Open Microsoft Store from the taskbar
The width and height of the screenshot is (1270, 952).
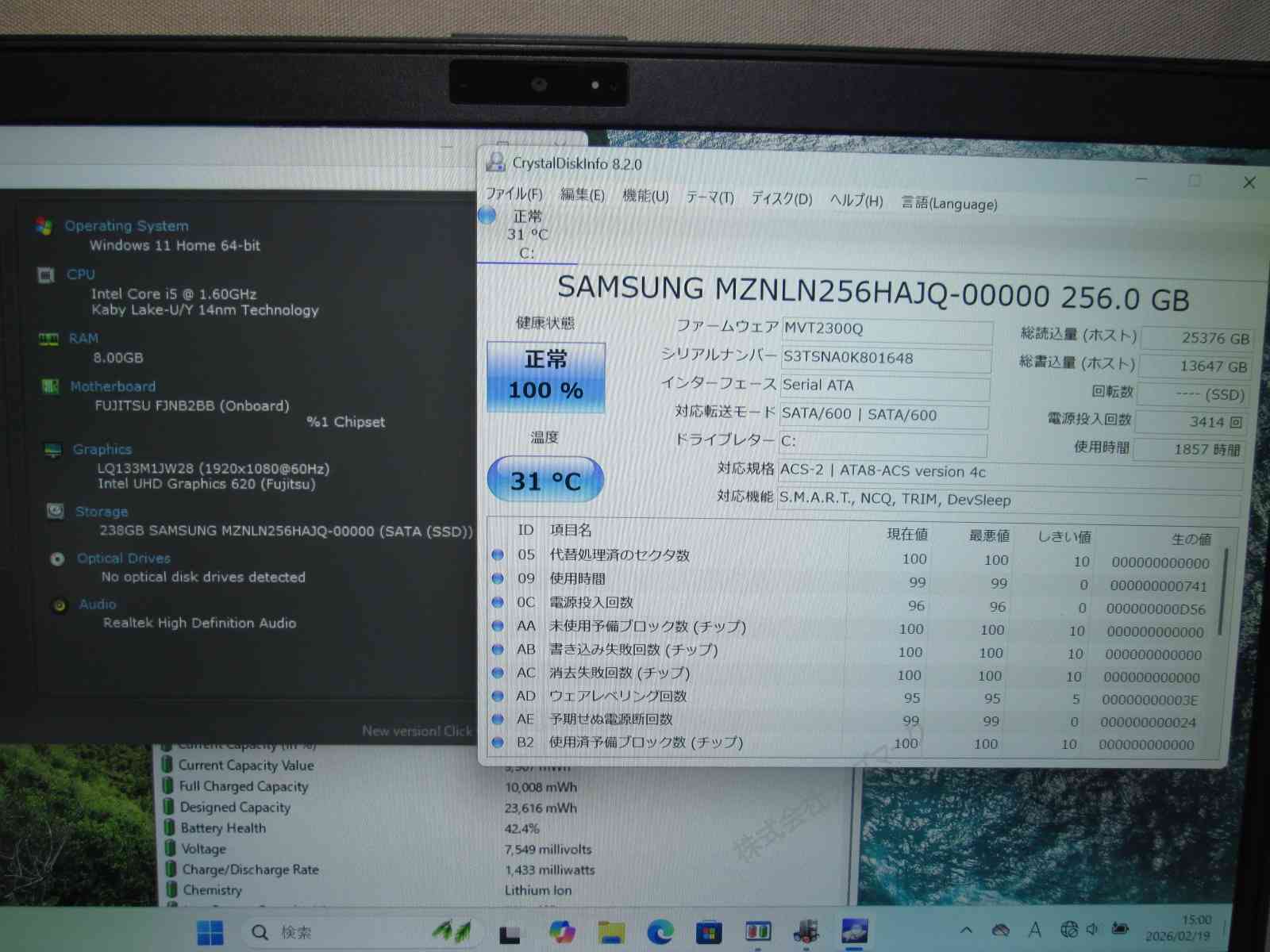coord(709,932)
